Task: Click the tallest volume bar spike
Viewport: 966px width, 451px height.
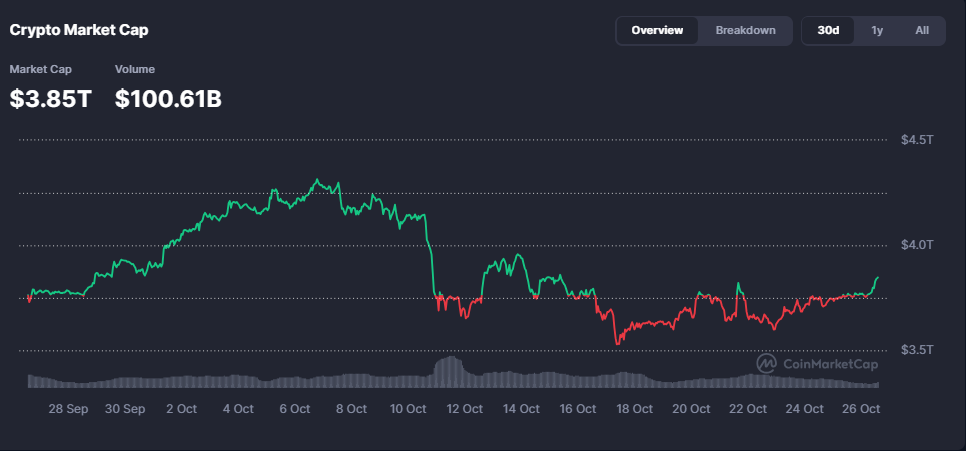Action: click(x=453, y=370)
